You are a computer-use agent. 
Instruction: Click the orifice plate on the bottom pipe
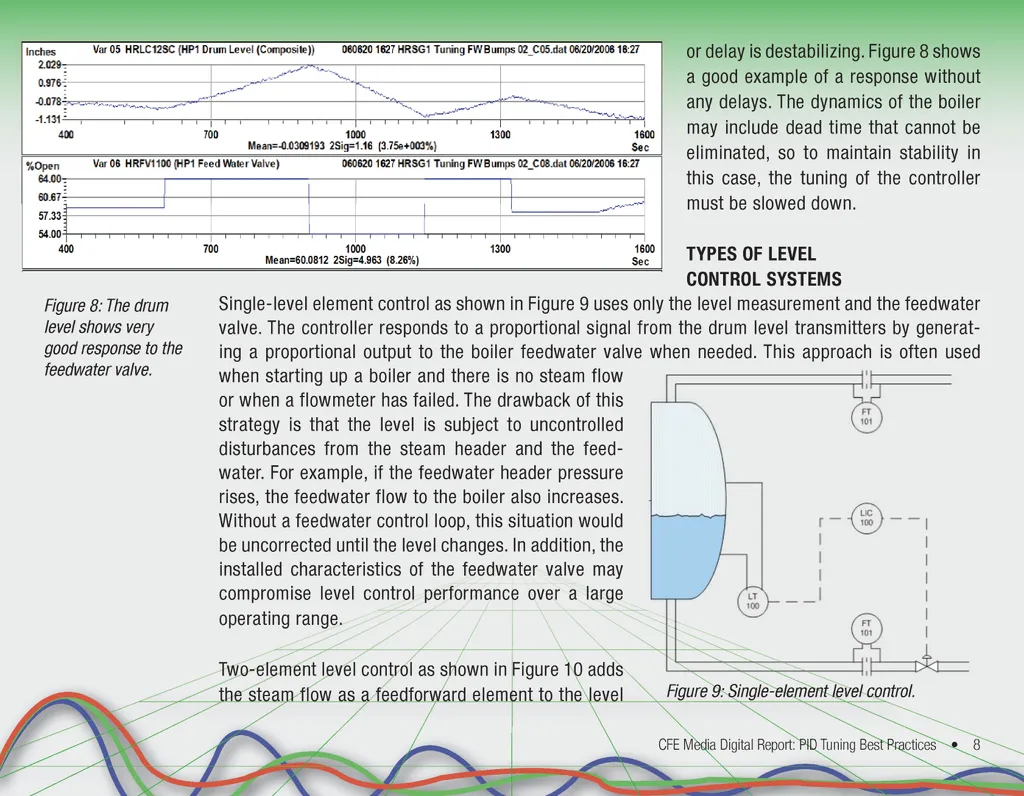(x=866, y=663)
